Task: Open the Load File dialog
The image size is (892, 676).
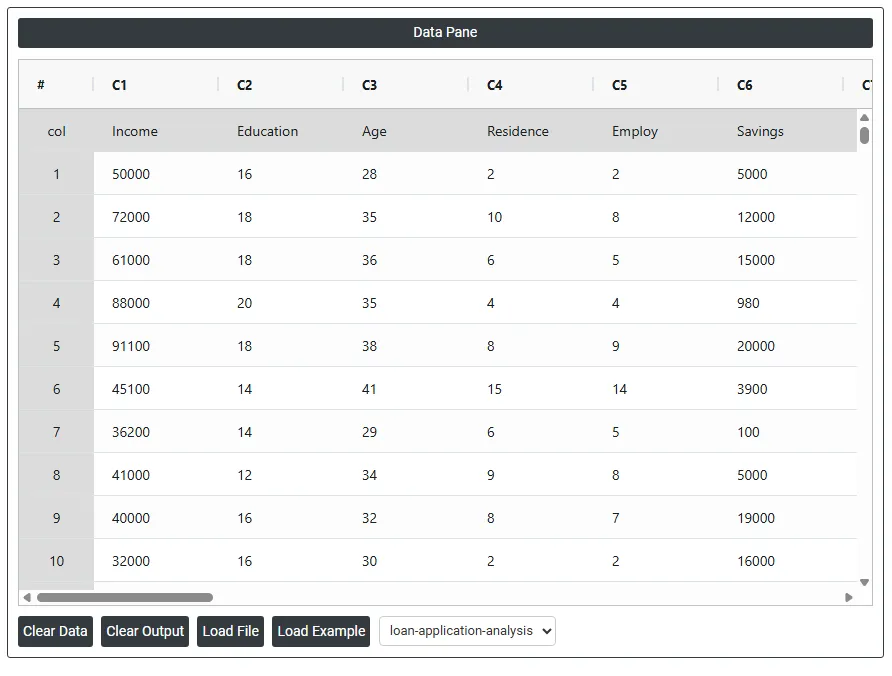Action: [230, 631]
